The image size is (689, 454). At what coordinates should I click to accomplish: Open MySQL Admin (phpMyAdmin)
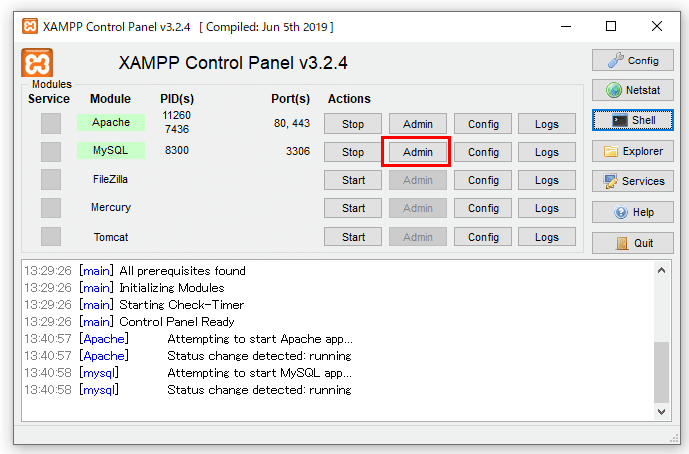(x=418, y=152)
